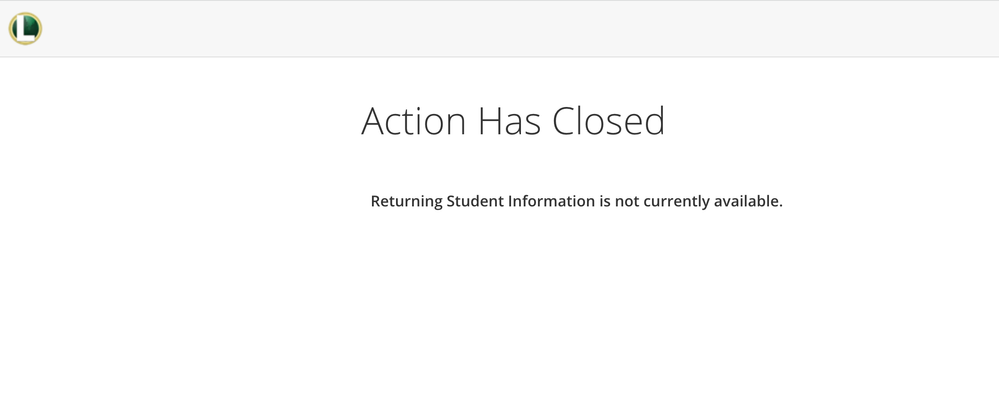Click the word "not" in the message
999x418 pixels.
(x=627, y=201)
